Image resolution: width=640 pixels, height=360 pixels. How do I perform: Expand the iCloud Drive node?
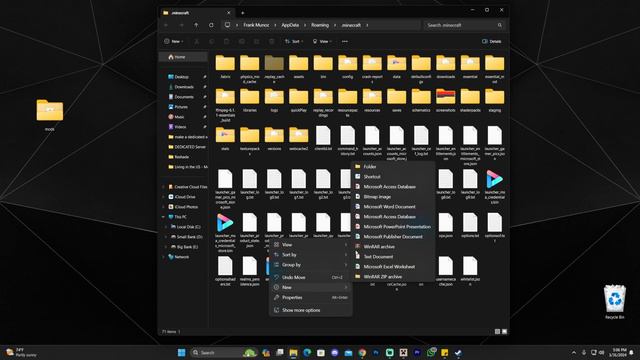coord(164,197)
